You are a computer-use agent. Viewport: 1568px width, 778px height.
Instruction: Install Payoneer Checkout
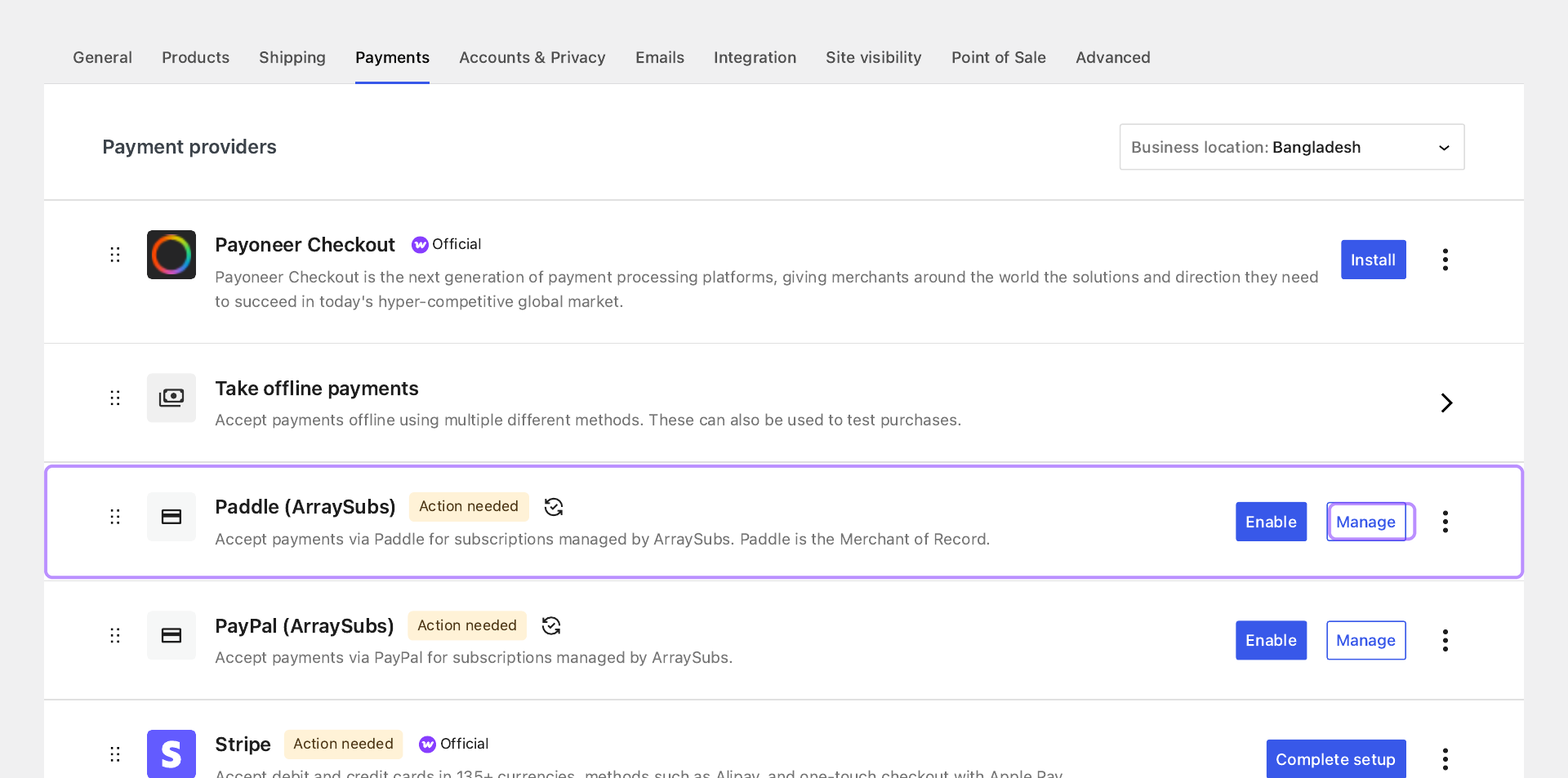coord(1374,260)
